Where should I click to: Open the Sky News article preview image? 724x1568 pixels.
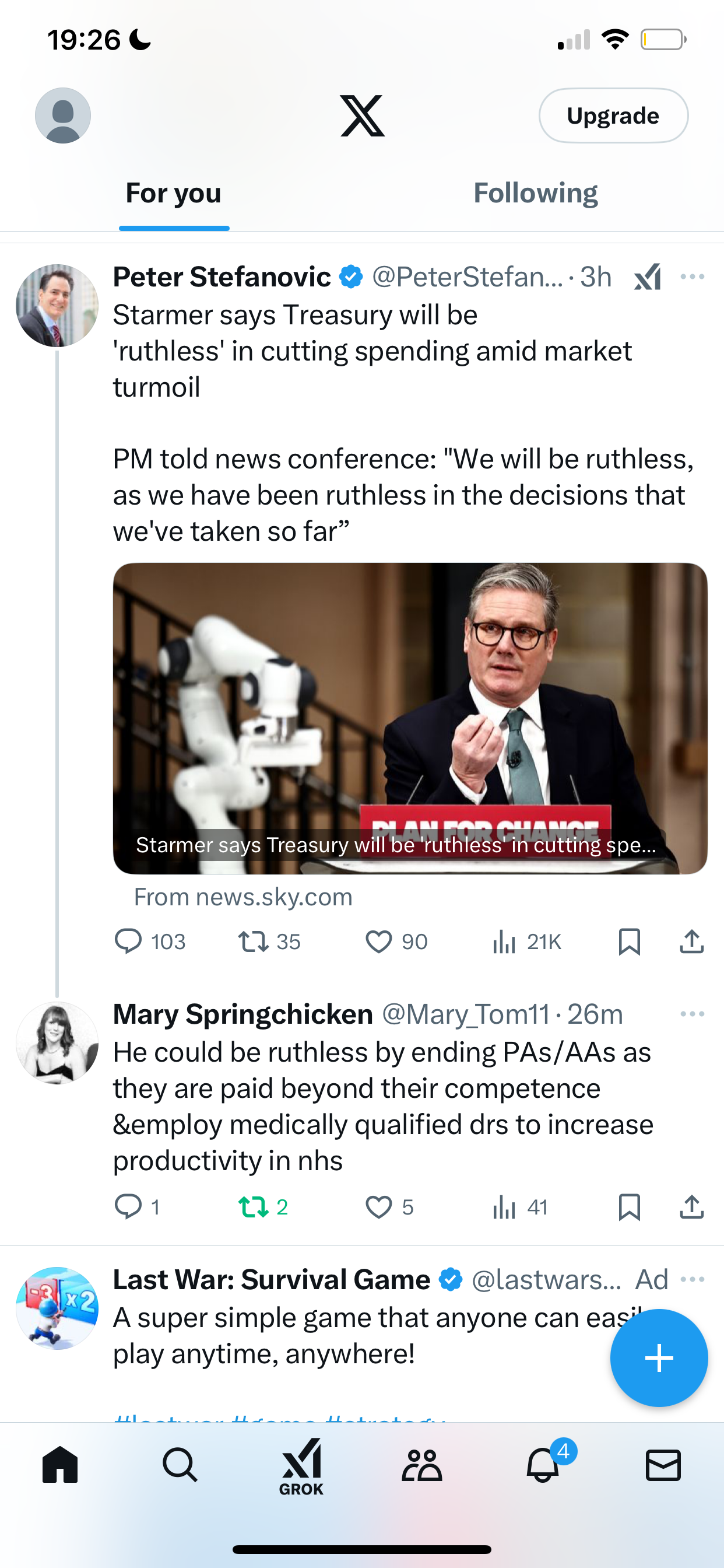tap(410, 718)
